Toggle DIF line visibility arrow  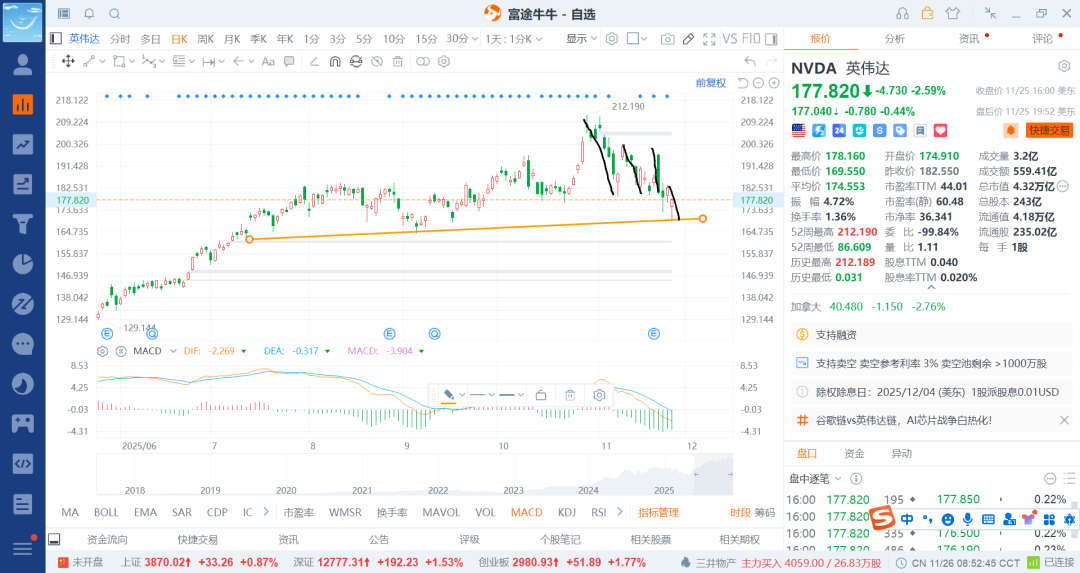(x=242, y=351)
